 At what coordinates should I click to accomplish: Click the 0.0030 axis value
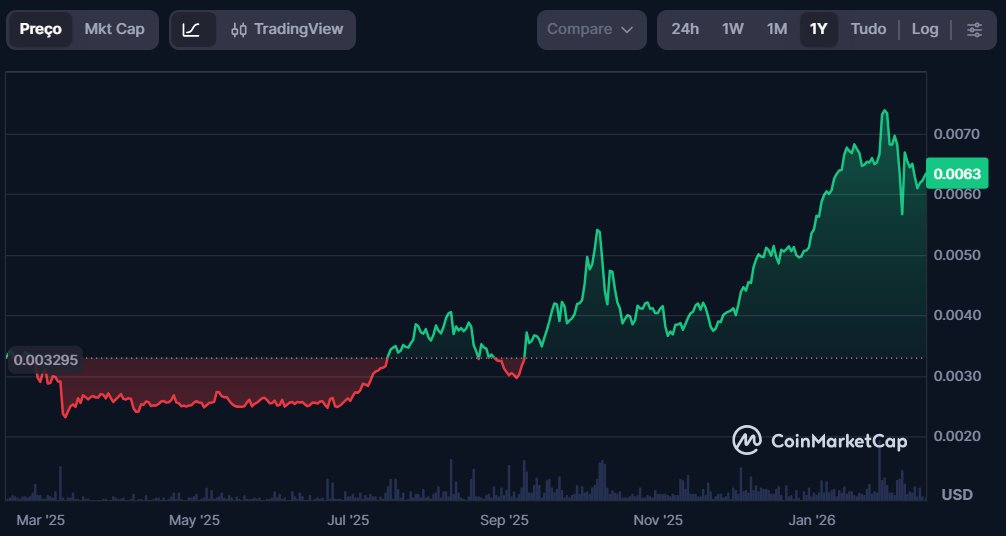[957, 376]
